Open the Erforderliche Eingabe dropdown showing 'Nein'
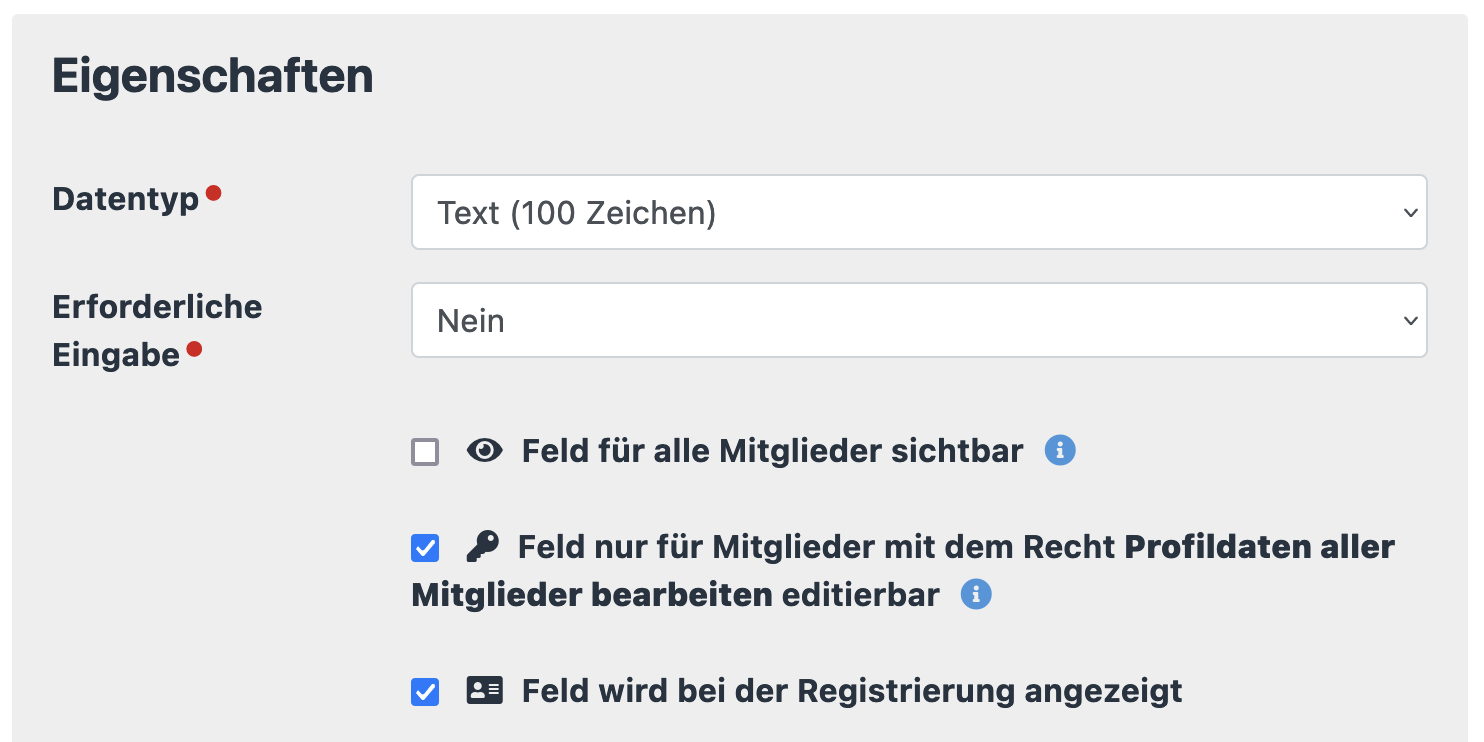Viewport: 1484px width, 742px height. (918, 321)
